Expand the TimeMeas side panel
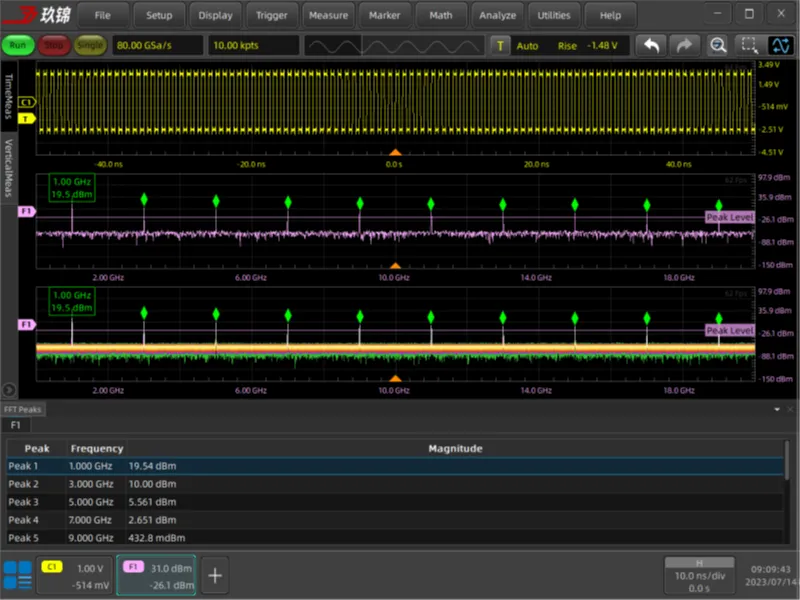 tap(7, 98)
